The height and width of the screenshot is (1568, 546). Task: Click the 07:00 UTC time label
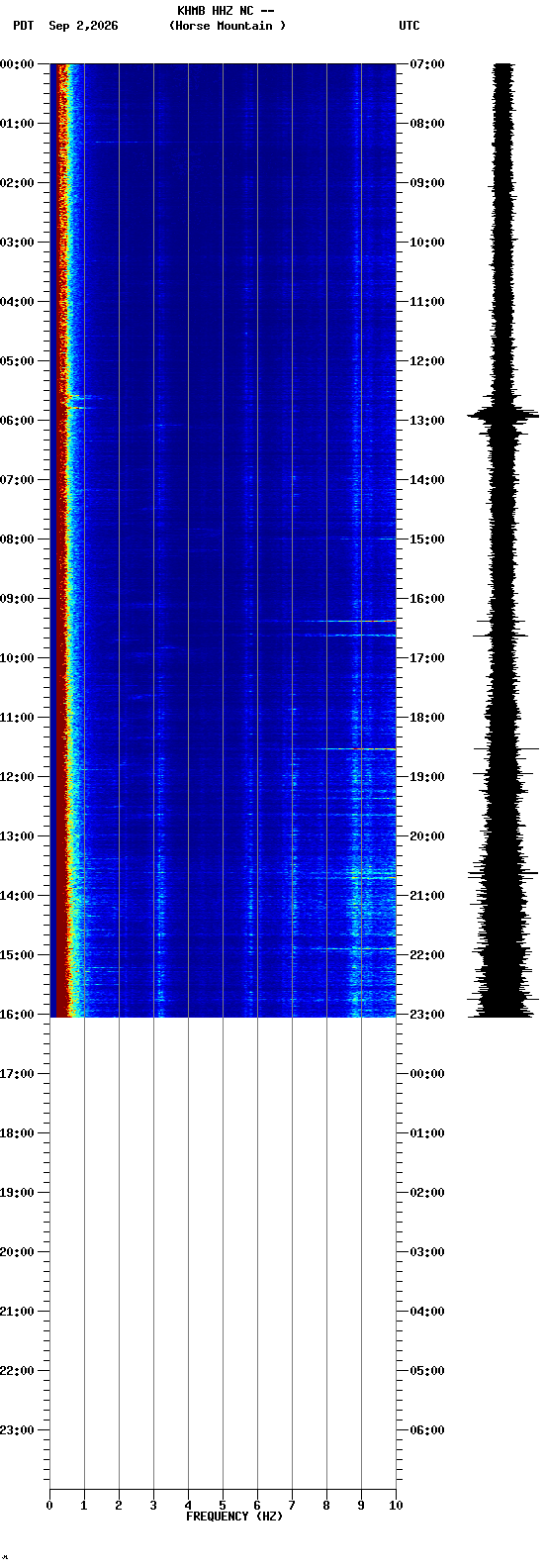coord(427,64)
